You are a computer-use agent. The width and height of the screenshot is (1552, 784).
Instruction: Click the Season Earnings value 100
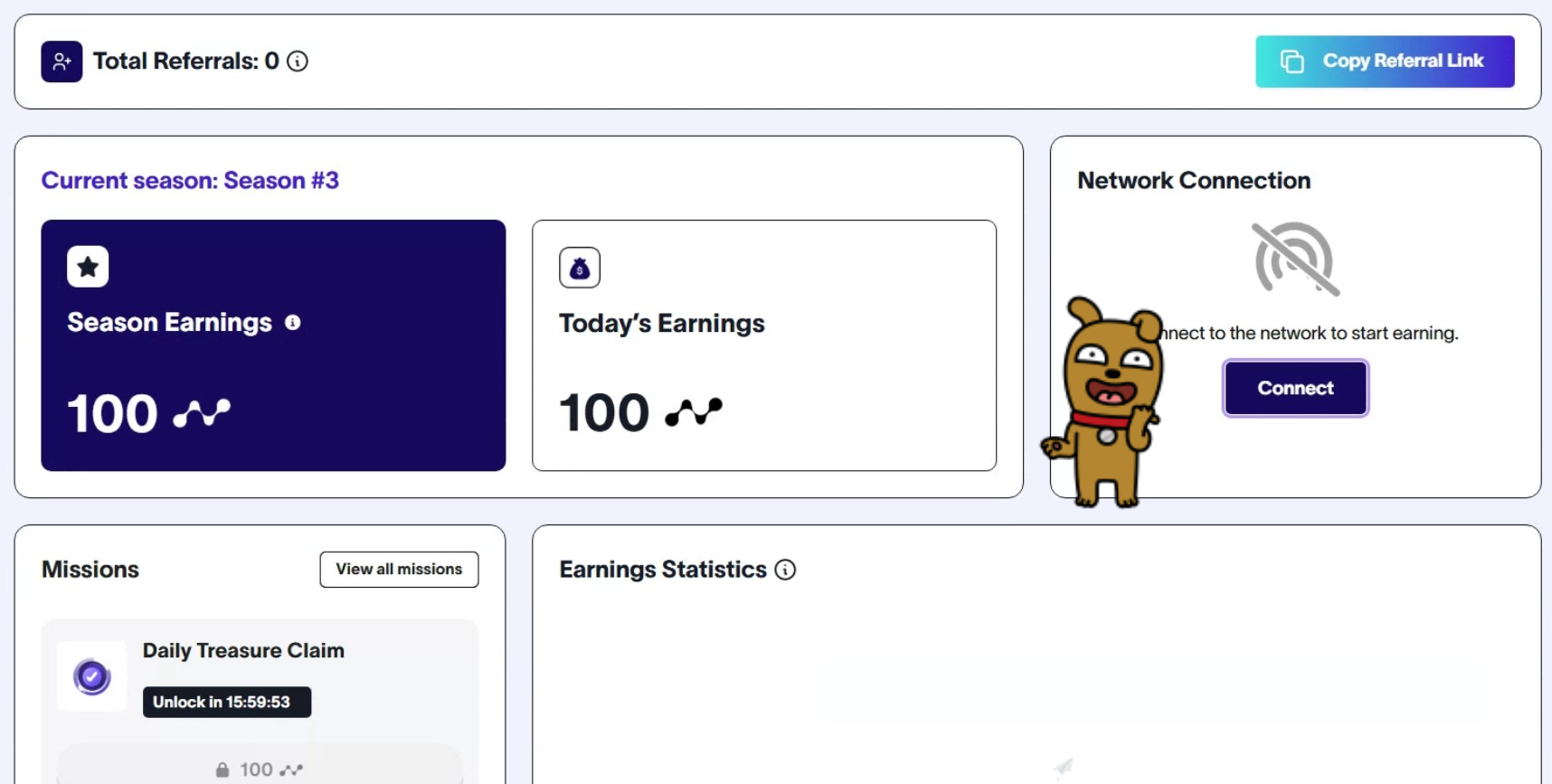(x=113, y=414)
